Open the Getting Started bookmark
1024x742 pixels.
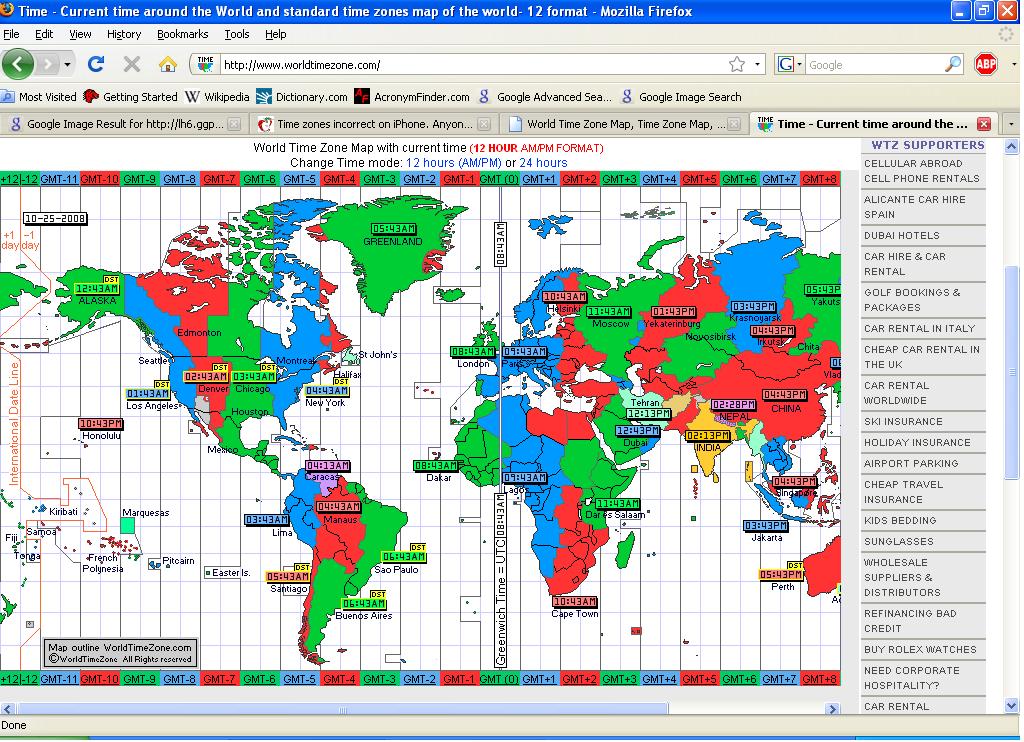coord(131,97)
